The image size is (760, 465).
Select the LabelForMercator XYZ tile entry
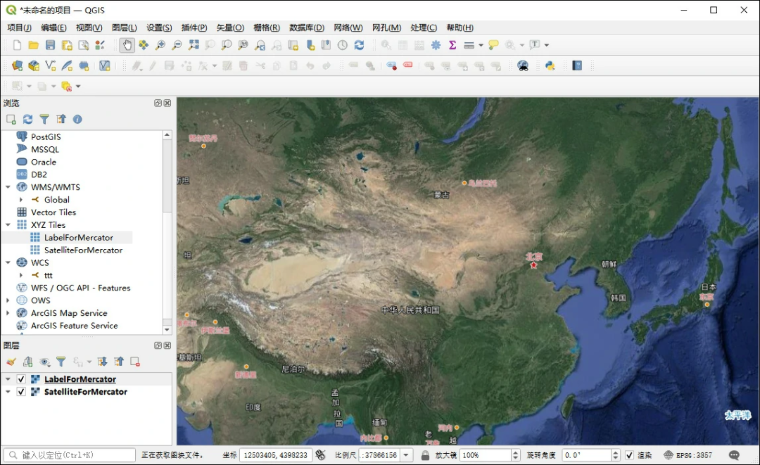tap(79, 238)
